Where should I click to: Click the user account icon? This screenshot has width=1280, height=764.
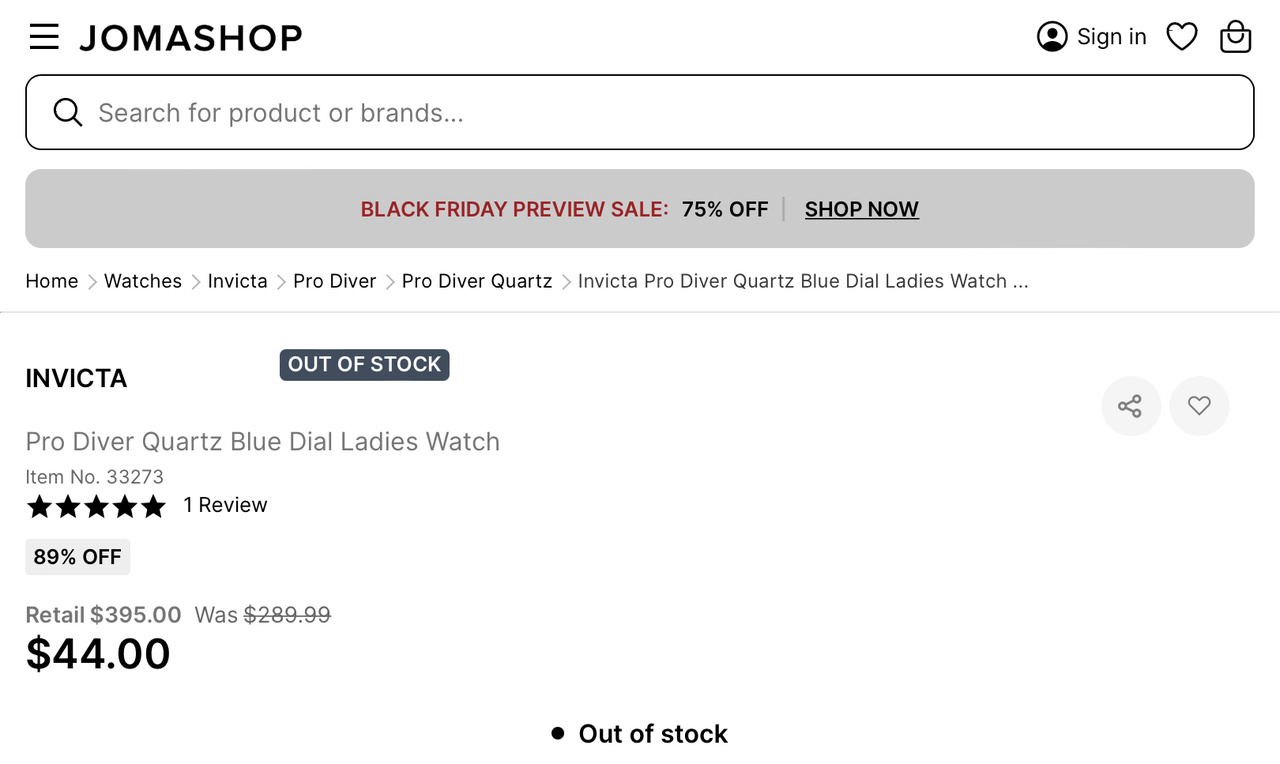click(1052, 37)
